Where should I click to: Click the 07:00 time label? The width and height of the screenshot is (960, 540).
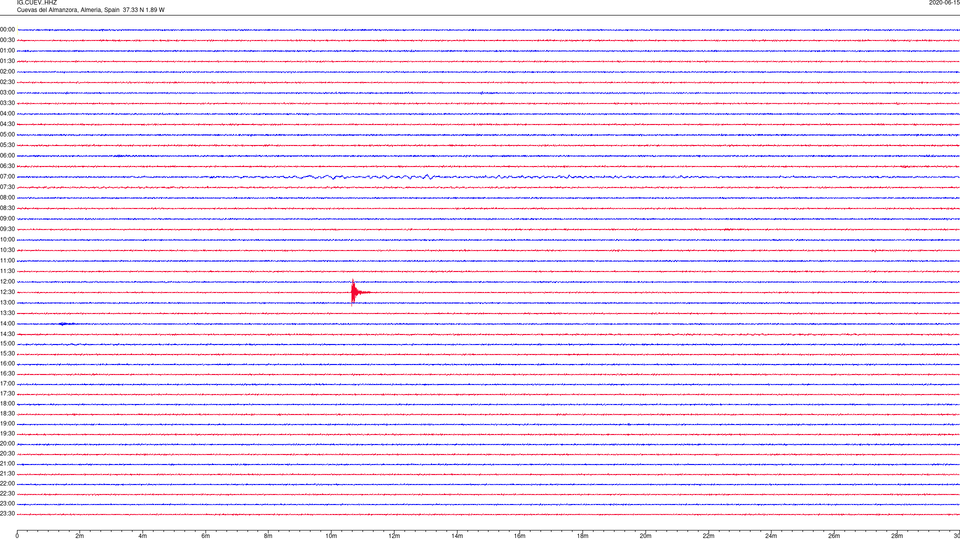point(7,177)
